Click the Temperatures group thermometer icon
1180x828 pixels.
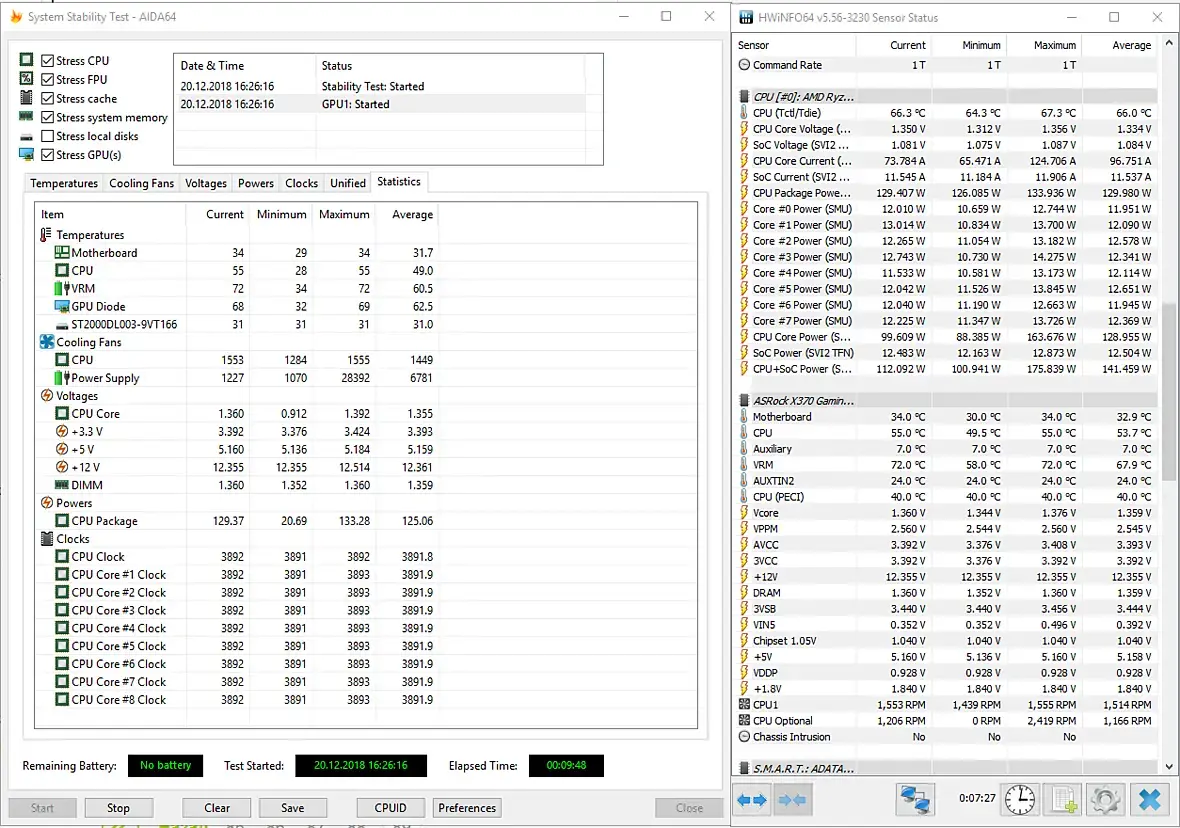click(46, 235)
